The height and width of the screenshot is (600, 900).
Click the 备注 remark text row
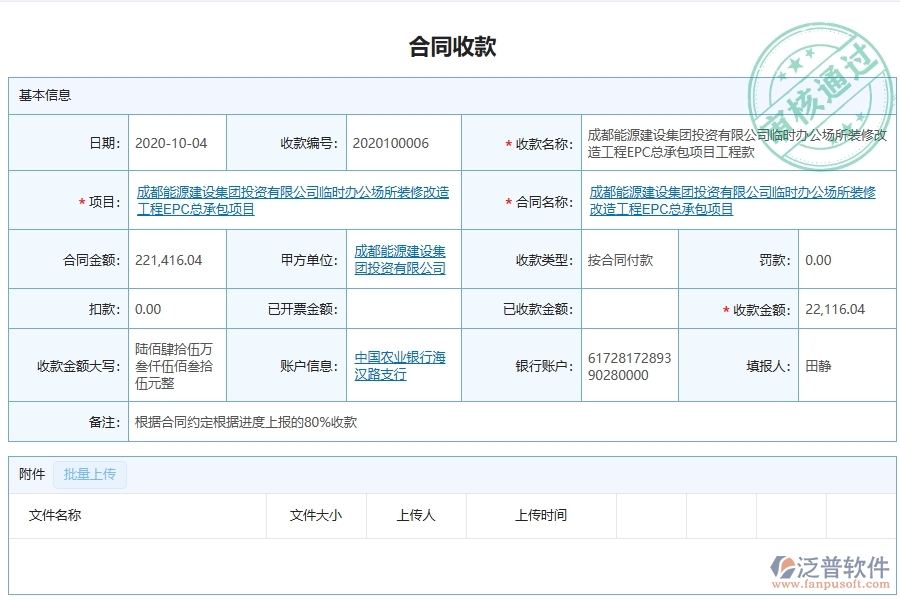pos(246,422)
